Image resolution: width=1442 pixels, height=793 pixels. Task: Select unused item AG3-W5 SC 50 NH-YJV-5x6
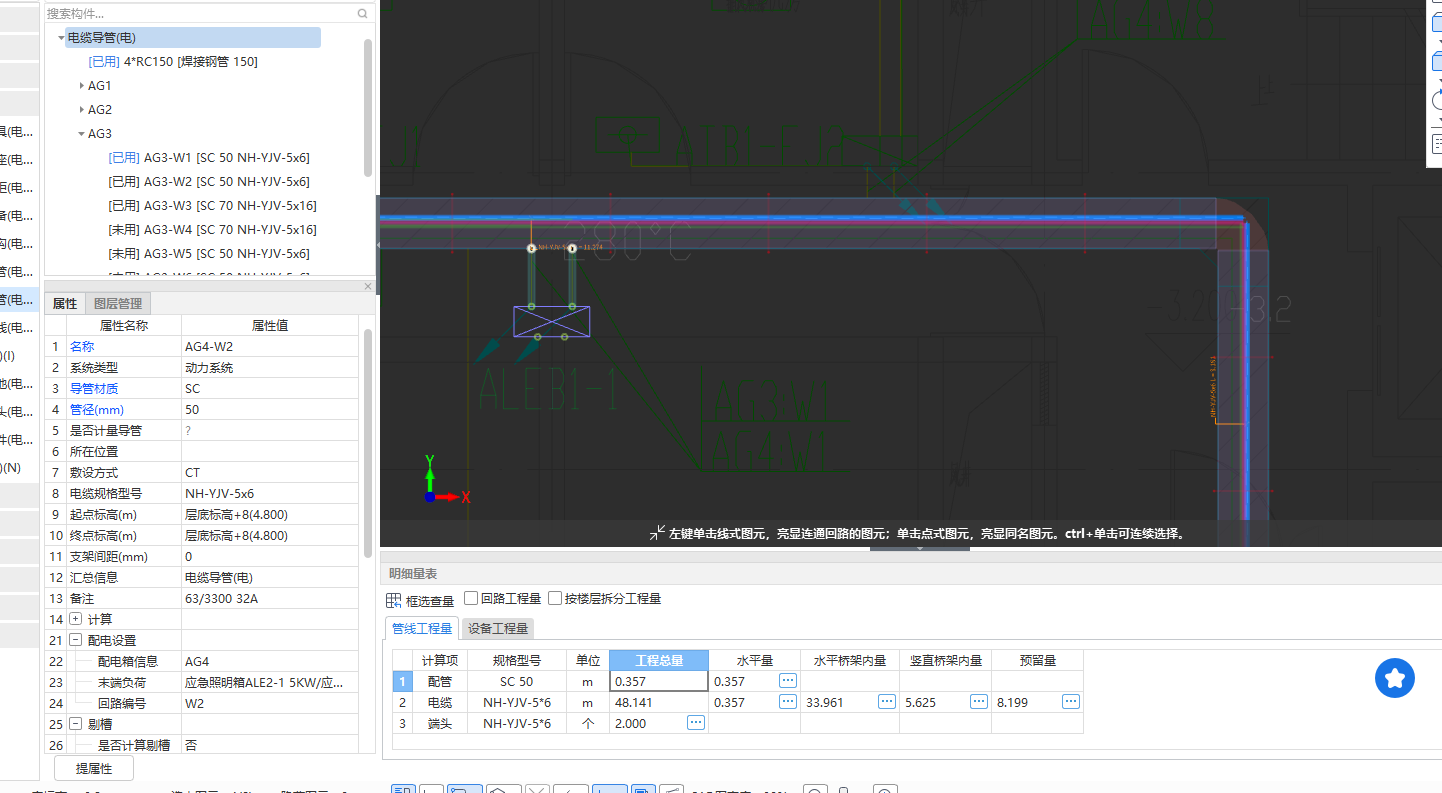point(209,254)
